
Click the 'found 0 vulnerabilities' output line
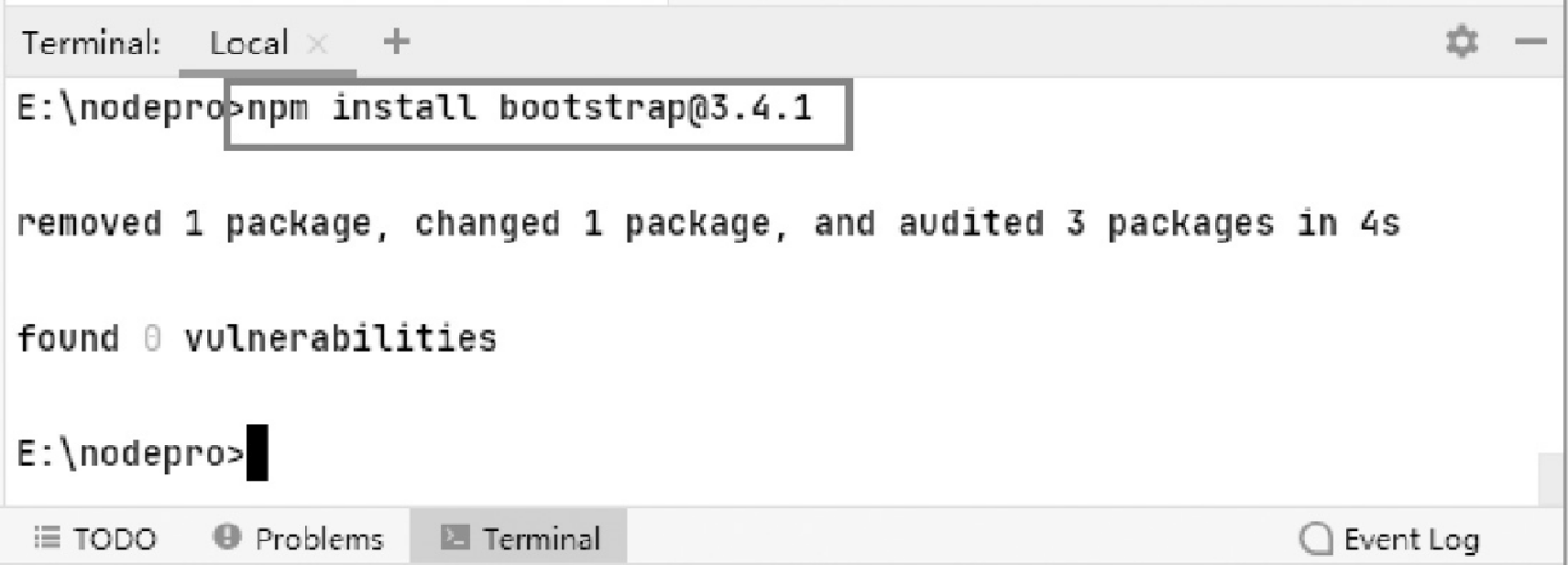click(x=257, y=339)
